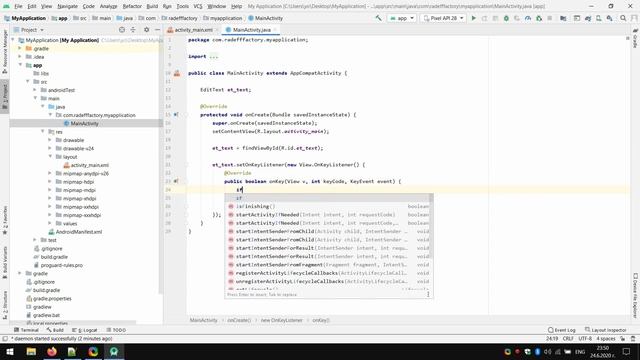Open Project panel settings gear
640x360 pixels.
click(147, 30)
